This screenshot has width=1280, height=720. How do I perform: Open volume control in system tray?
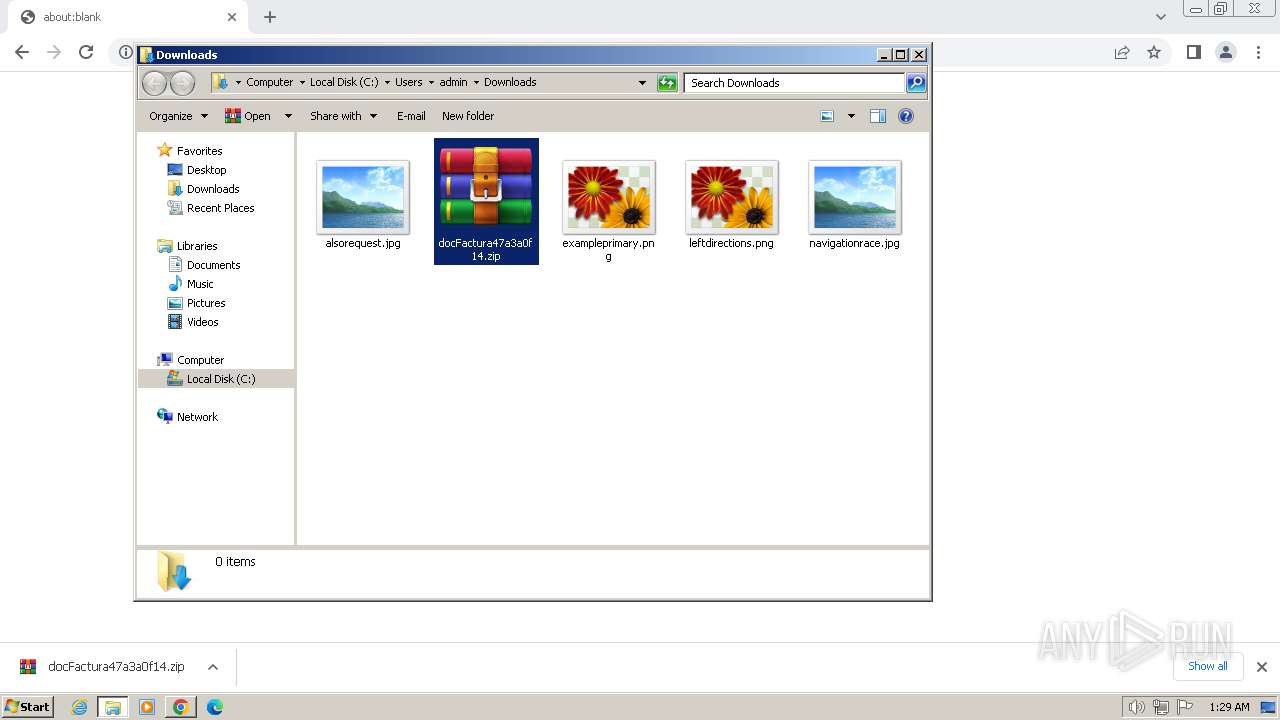tap(1136, 707)
